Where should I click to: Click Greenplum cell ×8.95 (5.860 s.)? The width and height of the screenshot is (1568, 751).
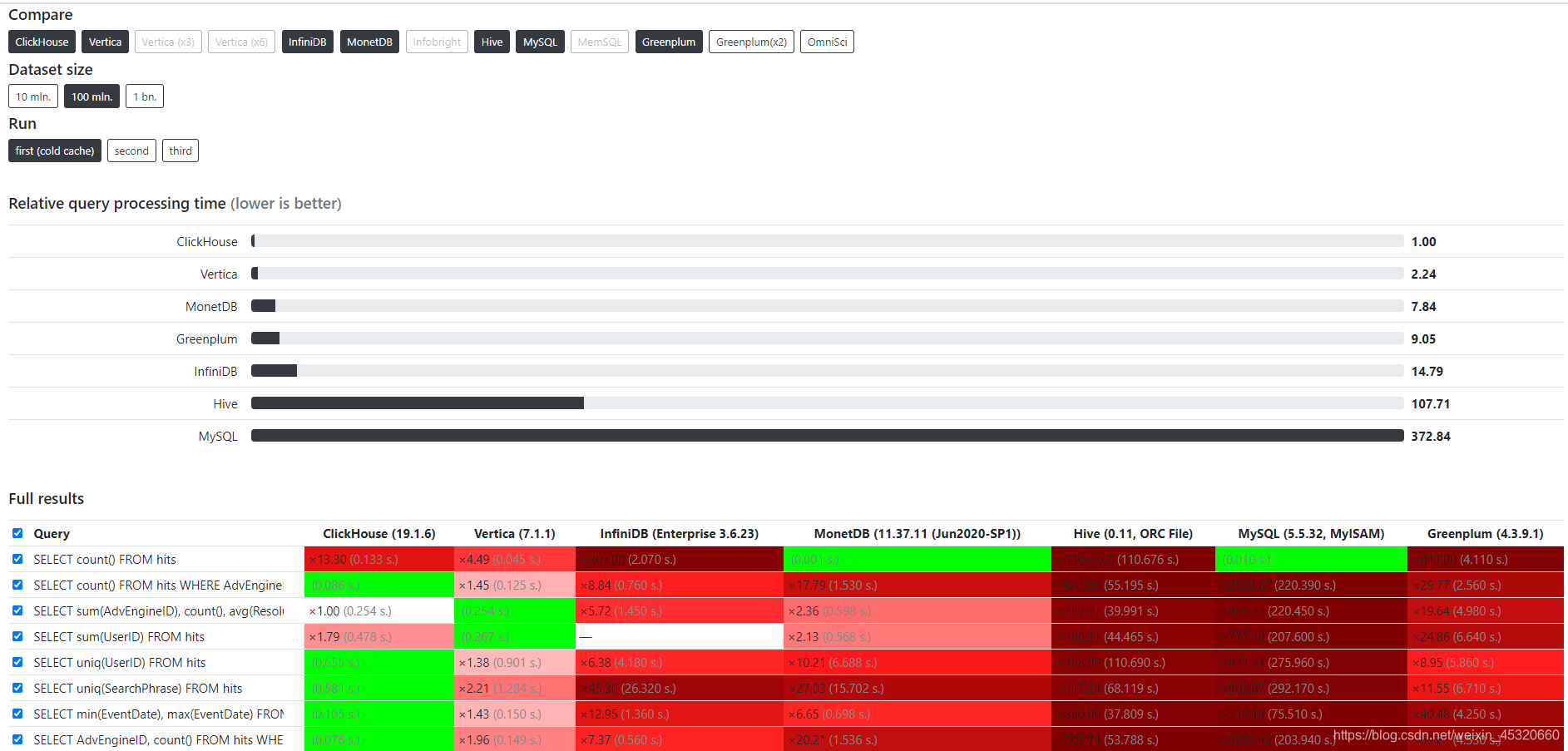[1486, 663]
